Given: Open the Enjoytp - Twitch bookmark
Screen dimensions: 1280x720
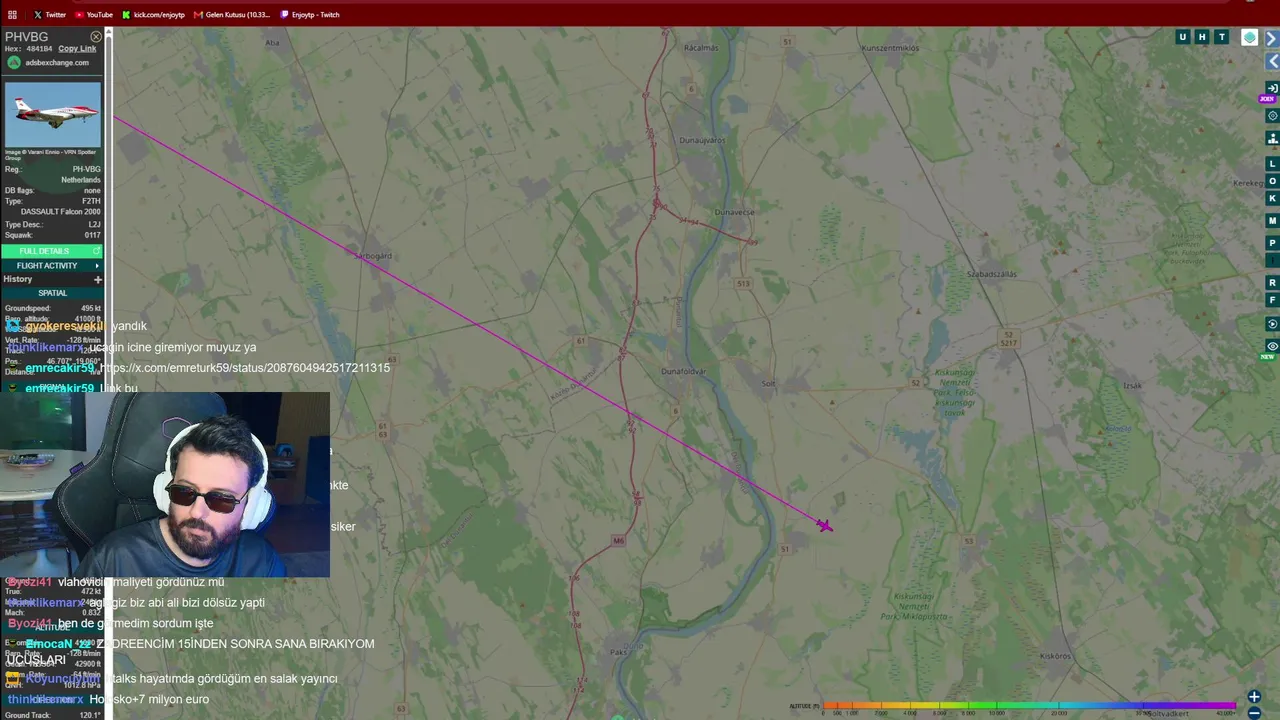Looking at the screenshot, I should click(310, 15).
